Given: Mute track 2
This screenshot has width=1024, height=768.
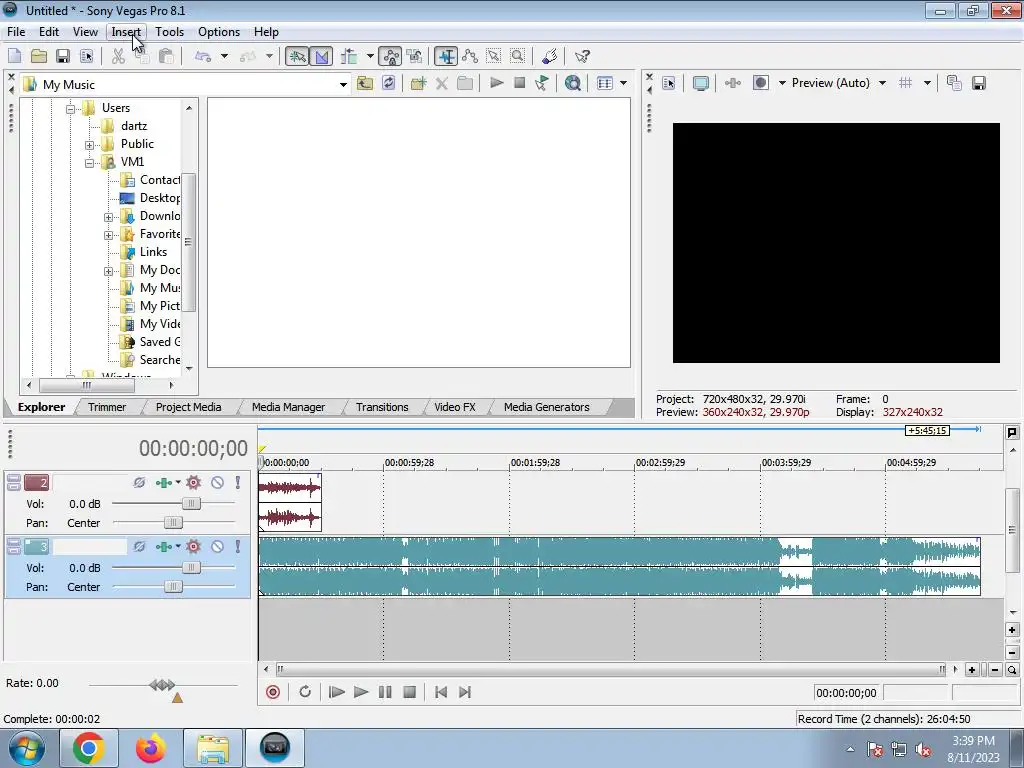Looking at the screenshot, I should click(x=217, y=483).
